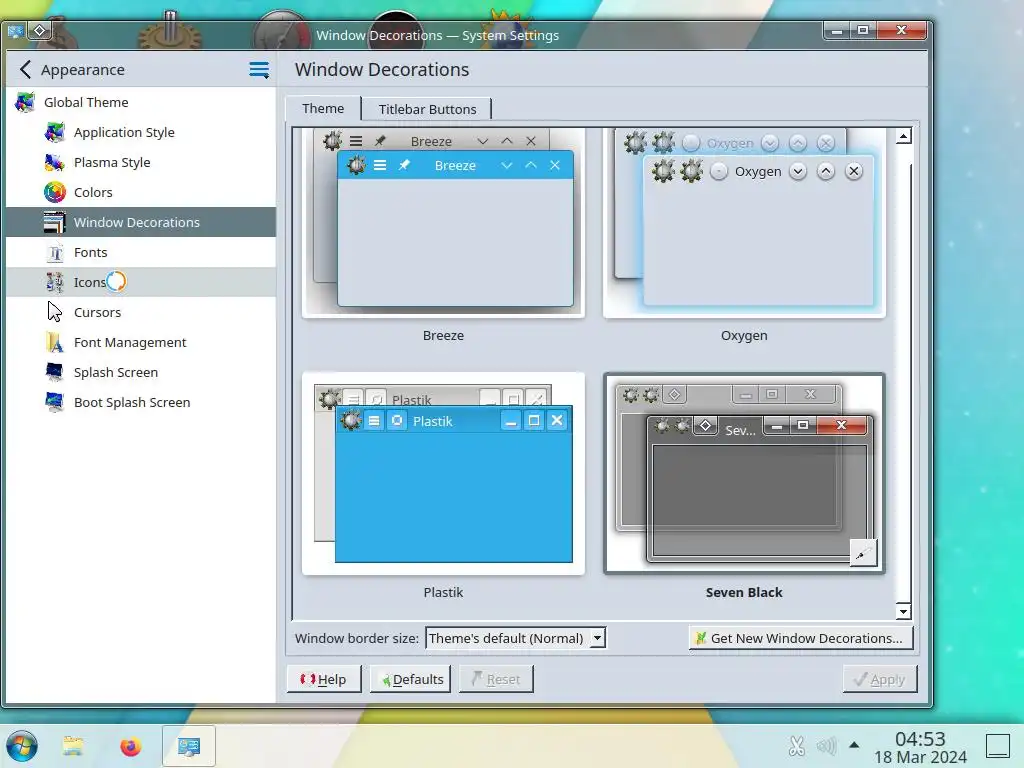Click the Global Theme icon
Image resolution: width=1024 pixels, height=768 pixels.
coord(25,103)
